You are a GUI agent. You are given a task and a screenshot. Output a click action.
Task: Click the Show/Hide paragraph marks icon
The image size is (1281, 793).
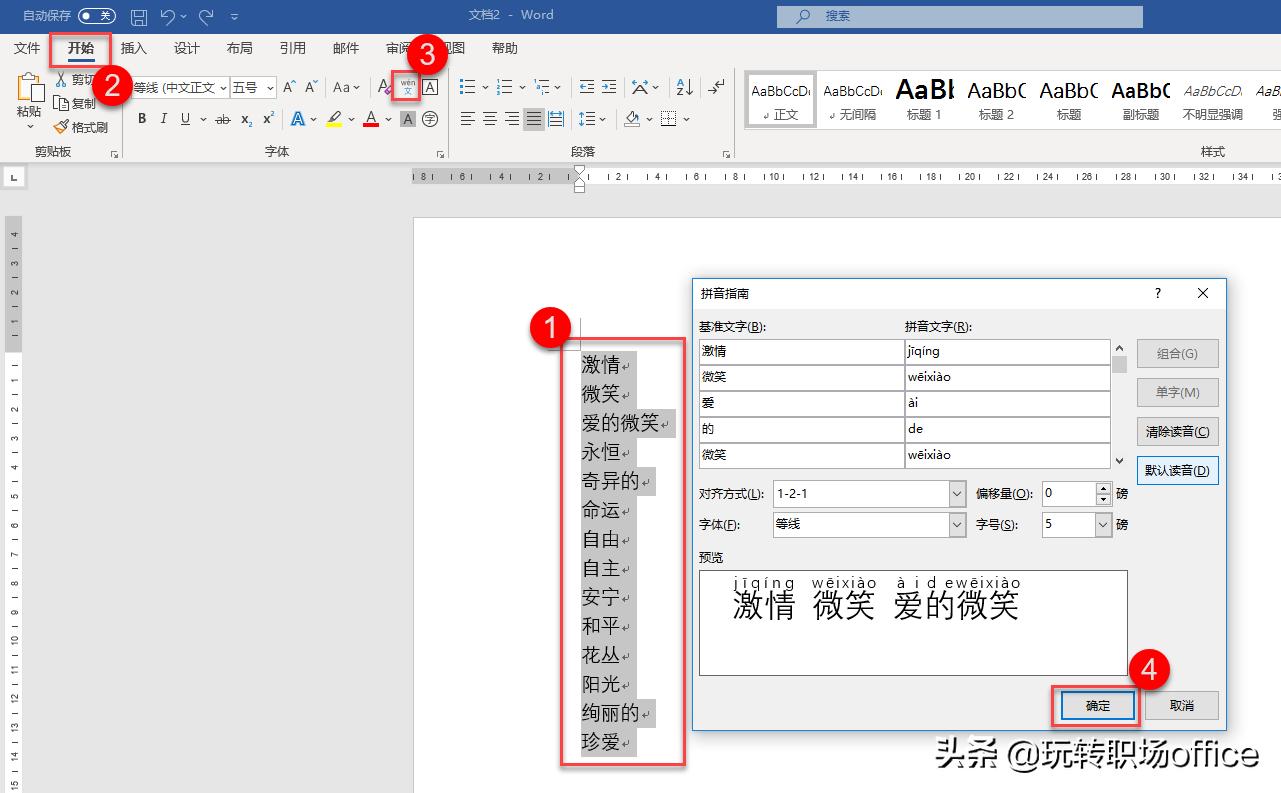[716, 88]
